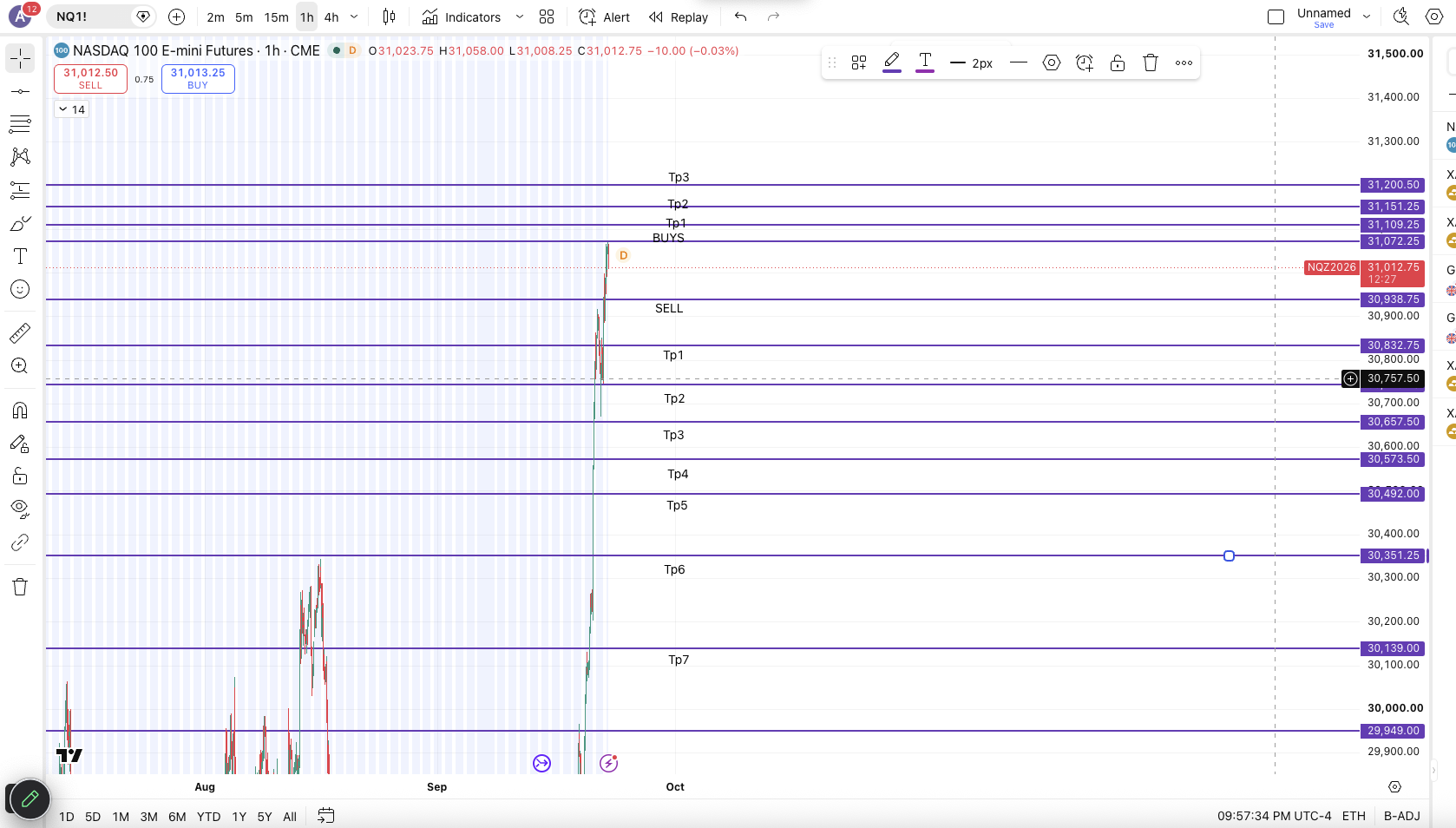This screenshot has width=1456, height=828.
Task: Start bar Replay mode
Action: [679, 16]
